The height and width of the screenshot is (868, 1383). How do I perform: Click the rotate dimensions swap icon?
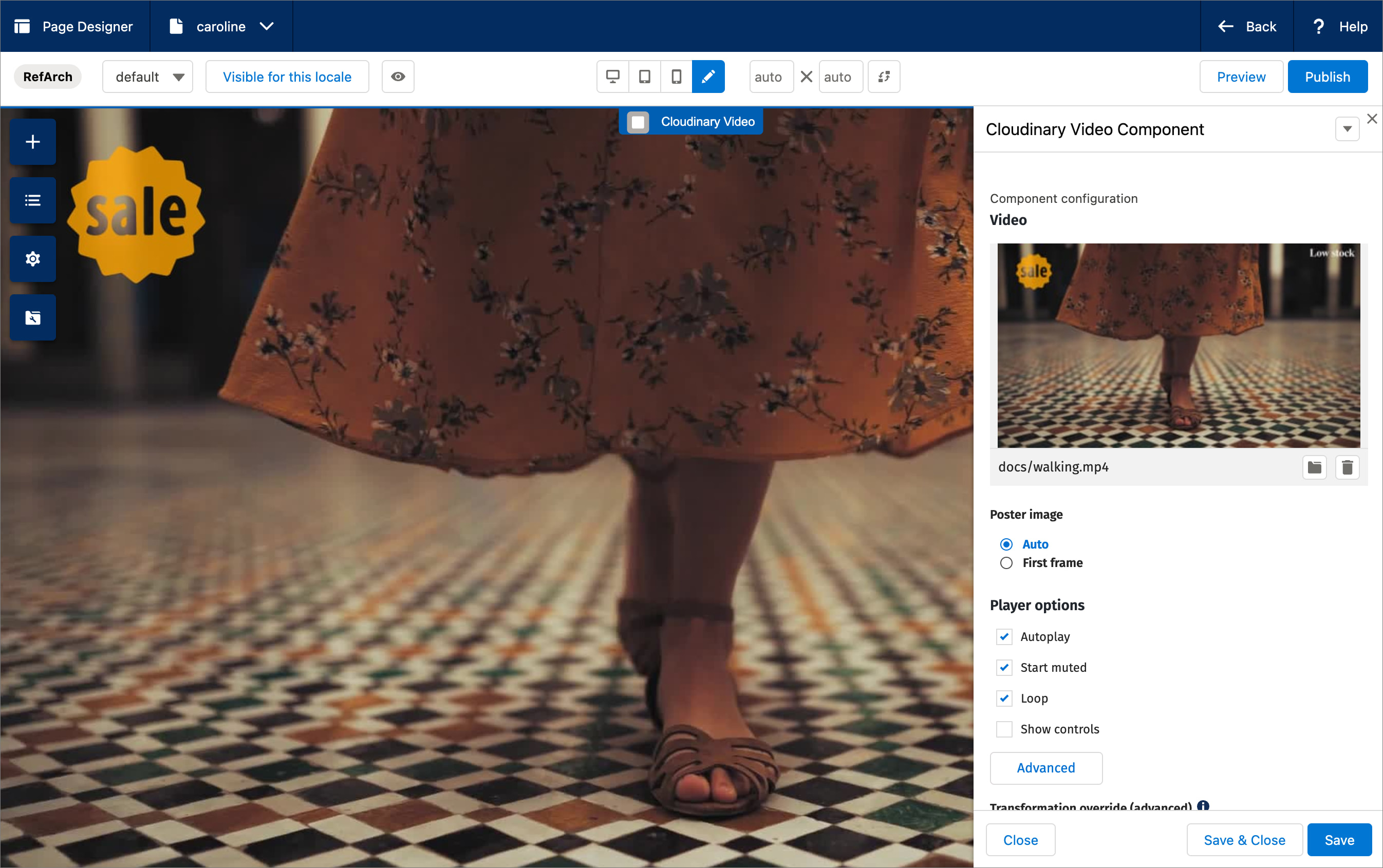pos(884,77)
